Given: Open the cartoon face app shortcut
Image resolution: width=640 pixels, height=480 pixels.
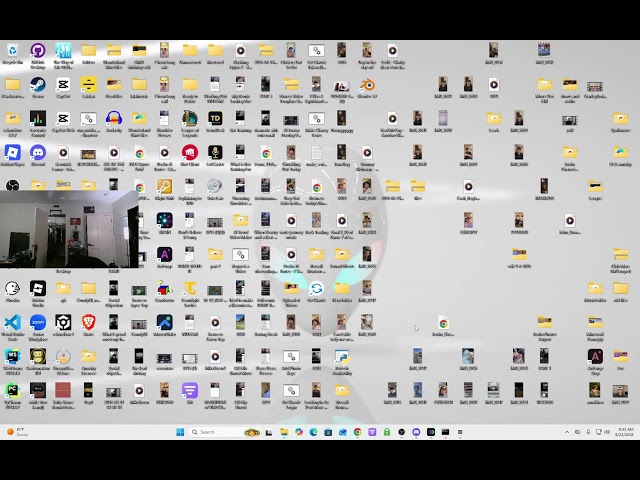Looking at the screenshot, I should [x=13, y=289].
